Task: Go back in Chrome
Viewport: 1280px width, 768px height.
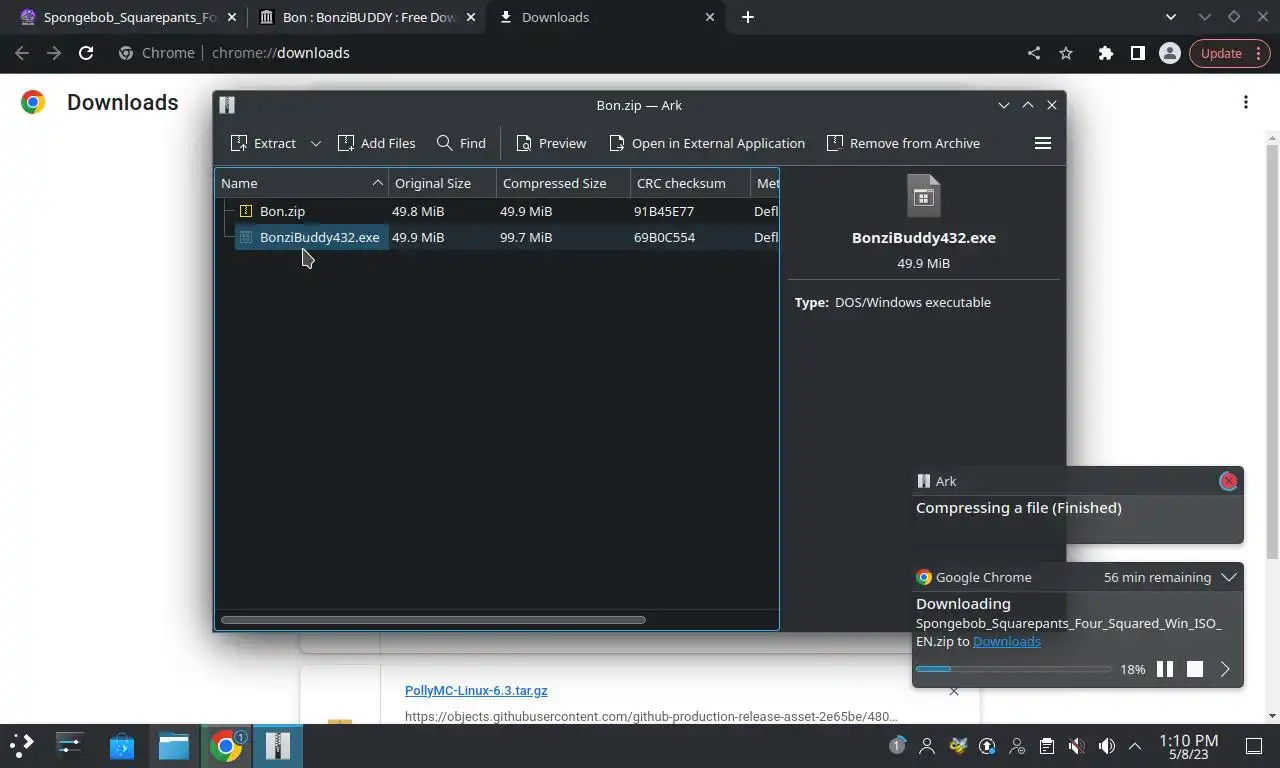Action: coord(22,53)
